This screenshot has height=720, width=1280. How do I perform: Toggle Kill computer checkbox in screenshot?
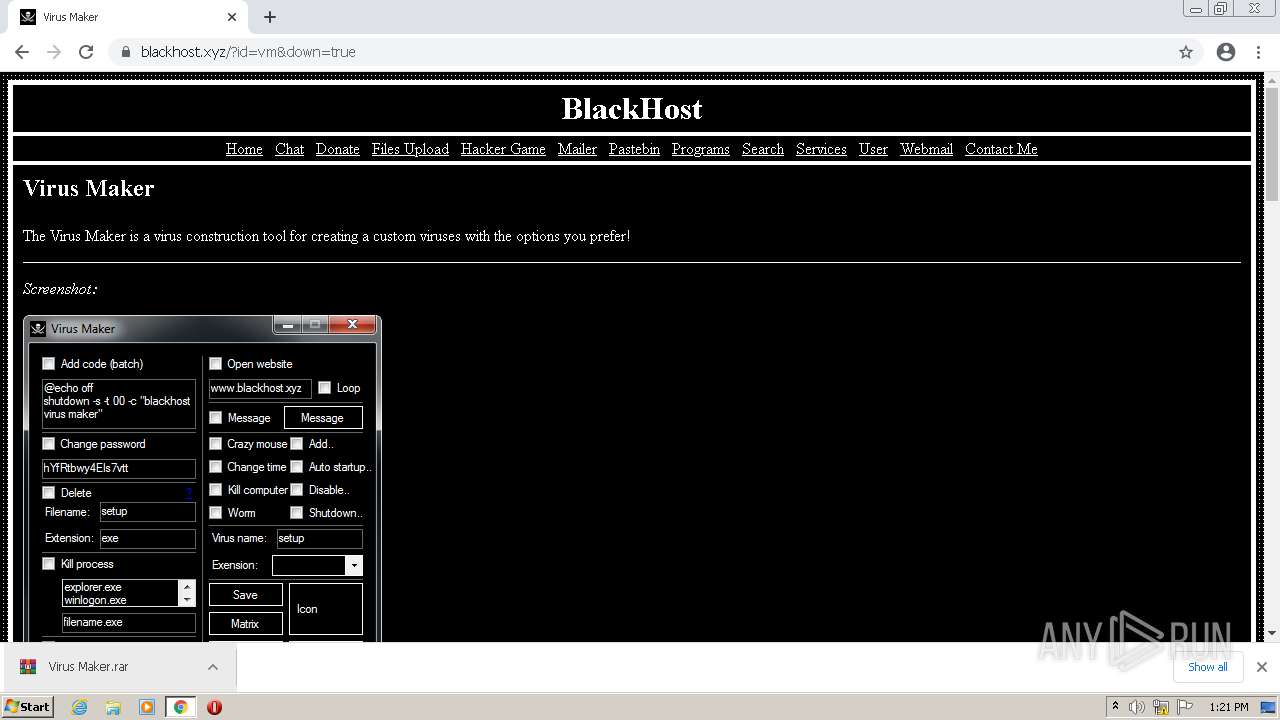(216, 490)
